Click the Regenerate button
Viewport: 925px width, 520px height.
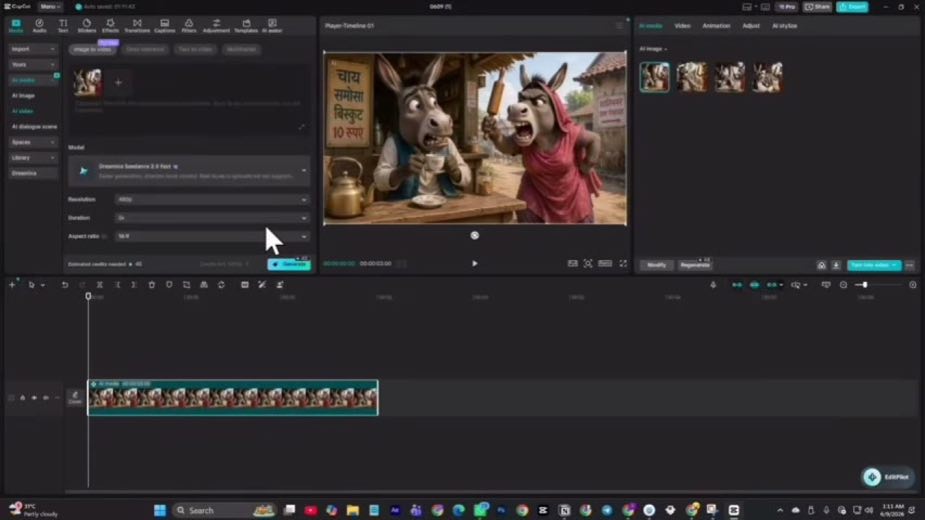pos(695,266)
